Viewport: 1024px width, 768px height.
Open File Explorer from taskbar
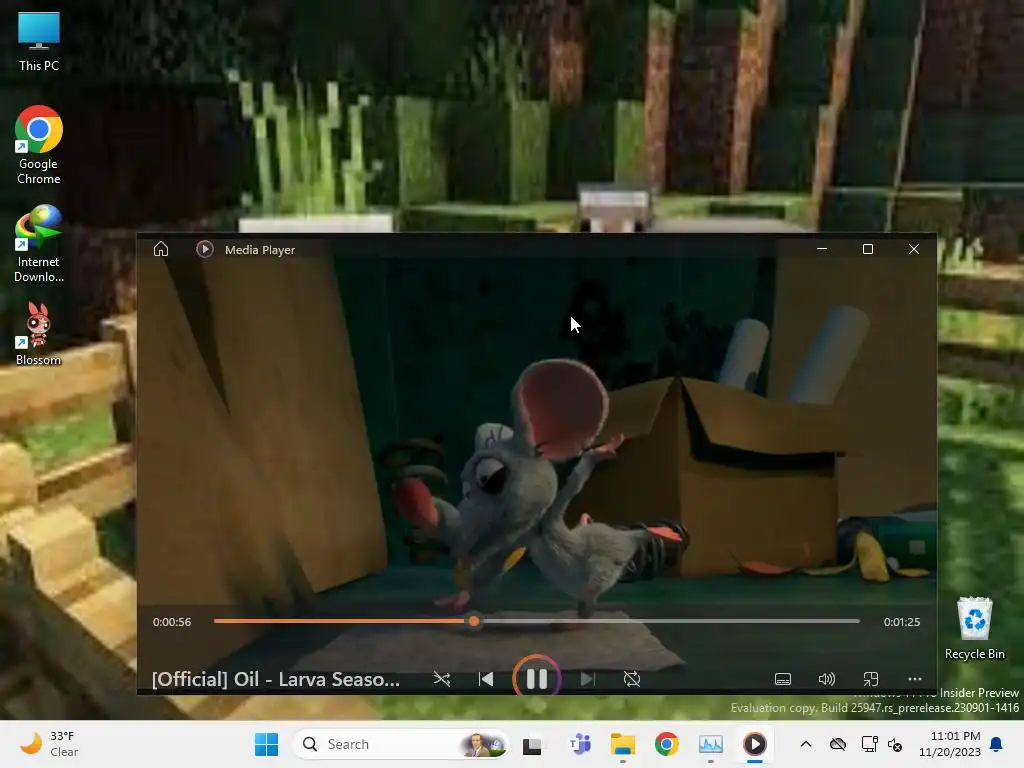pos(622,744)
